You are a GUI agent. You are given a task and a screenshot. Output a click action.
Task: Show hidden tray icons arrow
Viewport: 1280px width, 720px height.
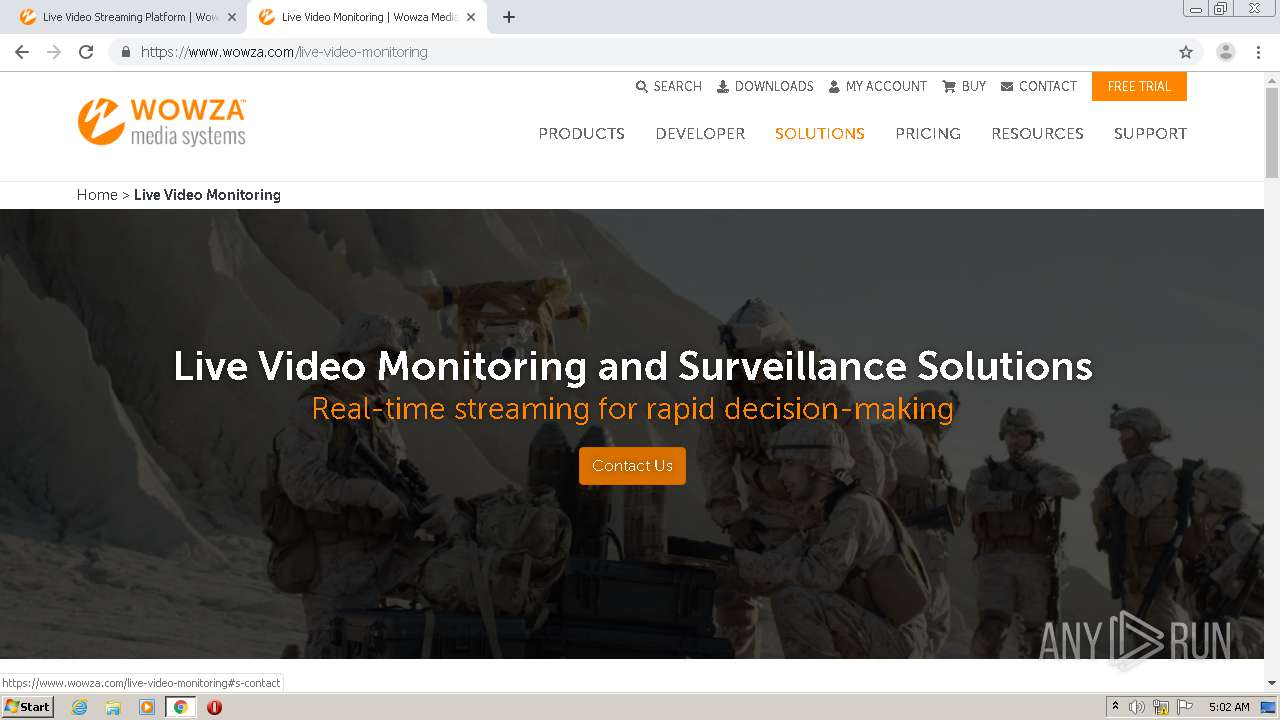[1115, 707]
